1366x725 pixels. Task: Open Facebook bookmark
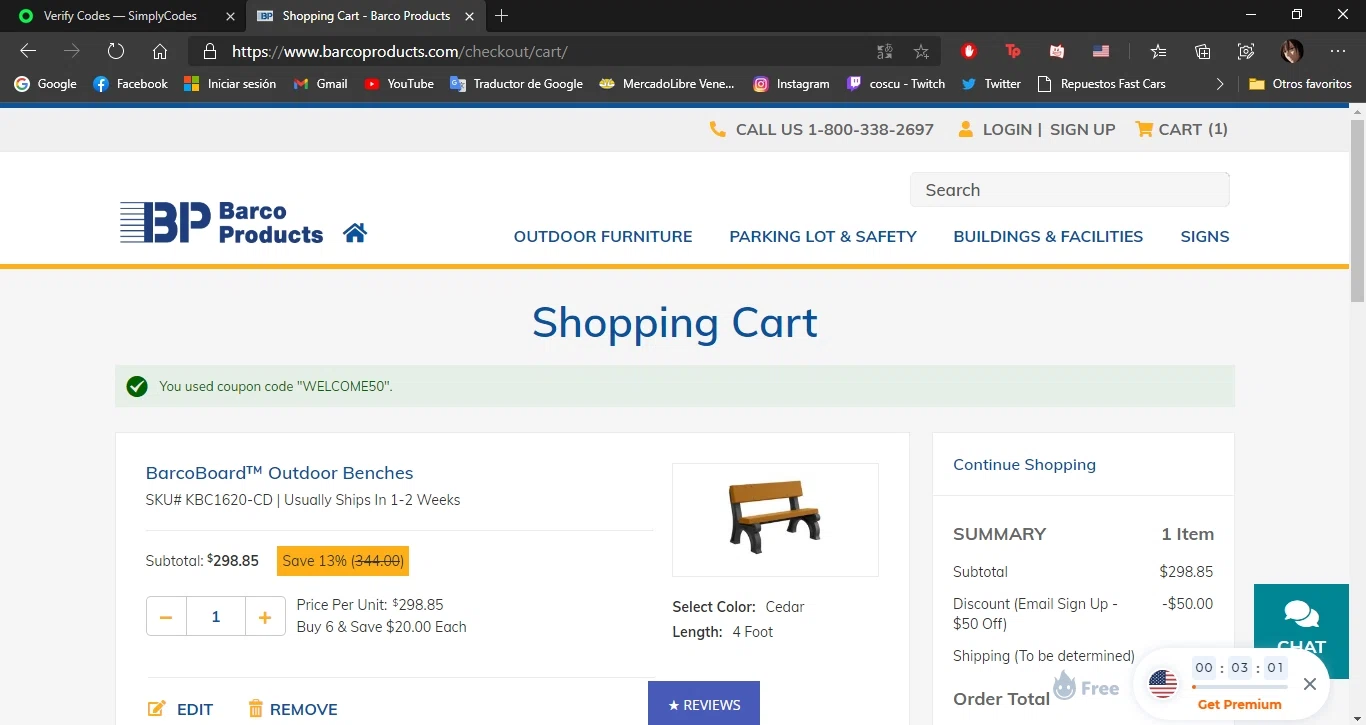click(x=130, y=84)
